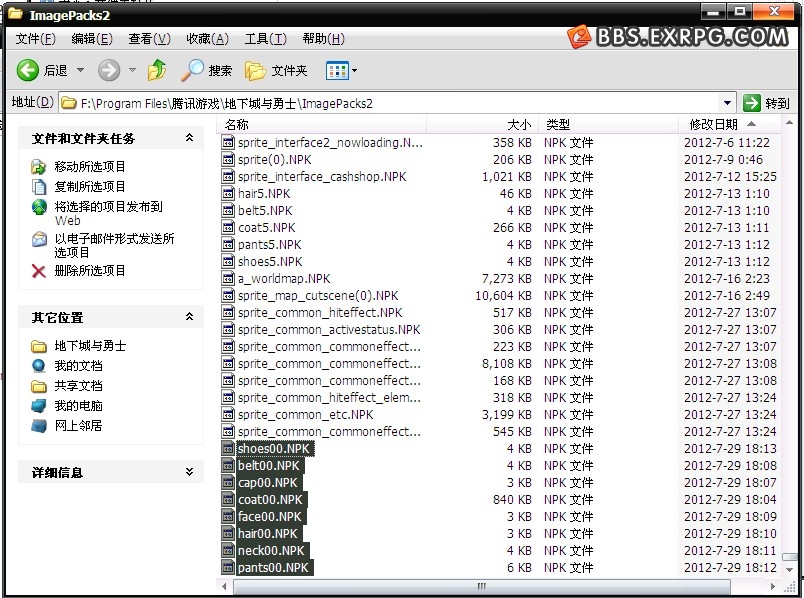
Task: Collapse the Other Places (其它位置) panel
Action: click(189, 317)
